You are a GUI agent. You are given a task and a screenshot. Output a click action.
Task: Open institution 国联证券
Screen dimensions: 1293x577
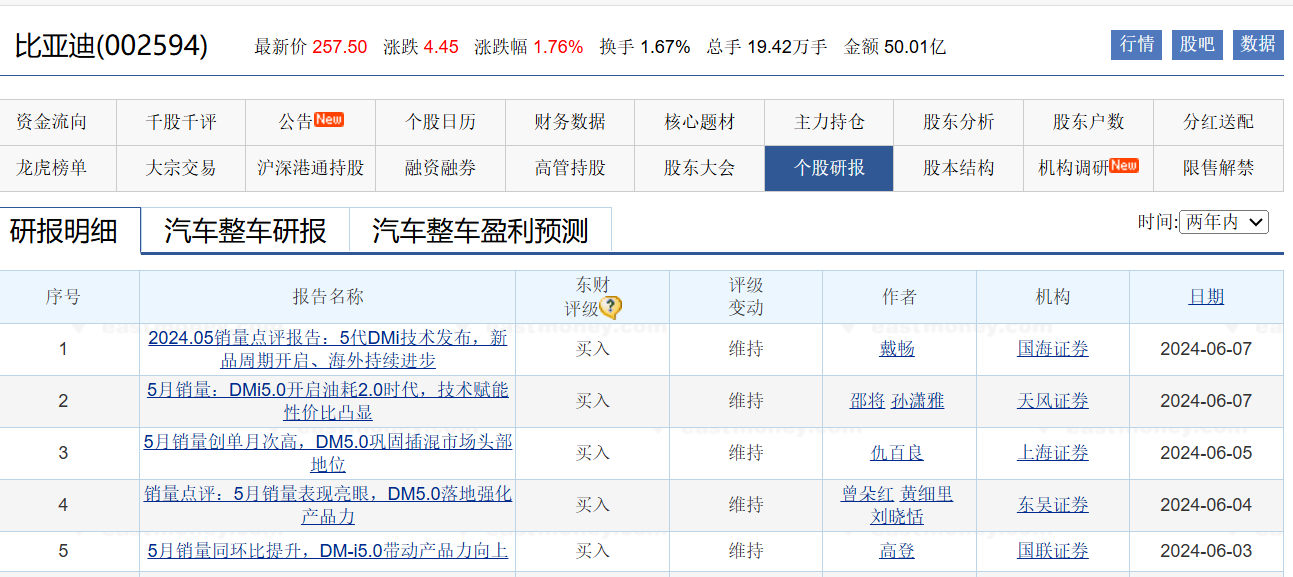(1053, 551)
